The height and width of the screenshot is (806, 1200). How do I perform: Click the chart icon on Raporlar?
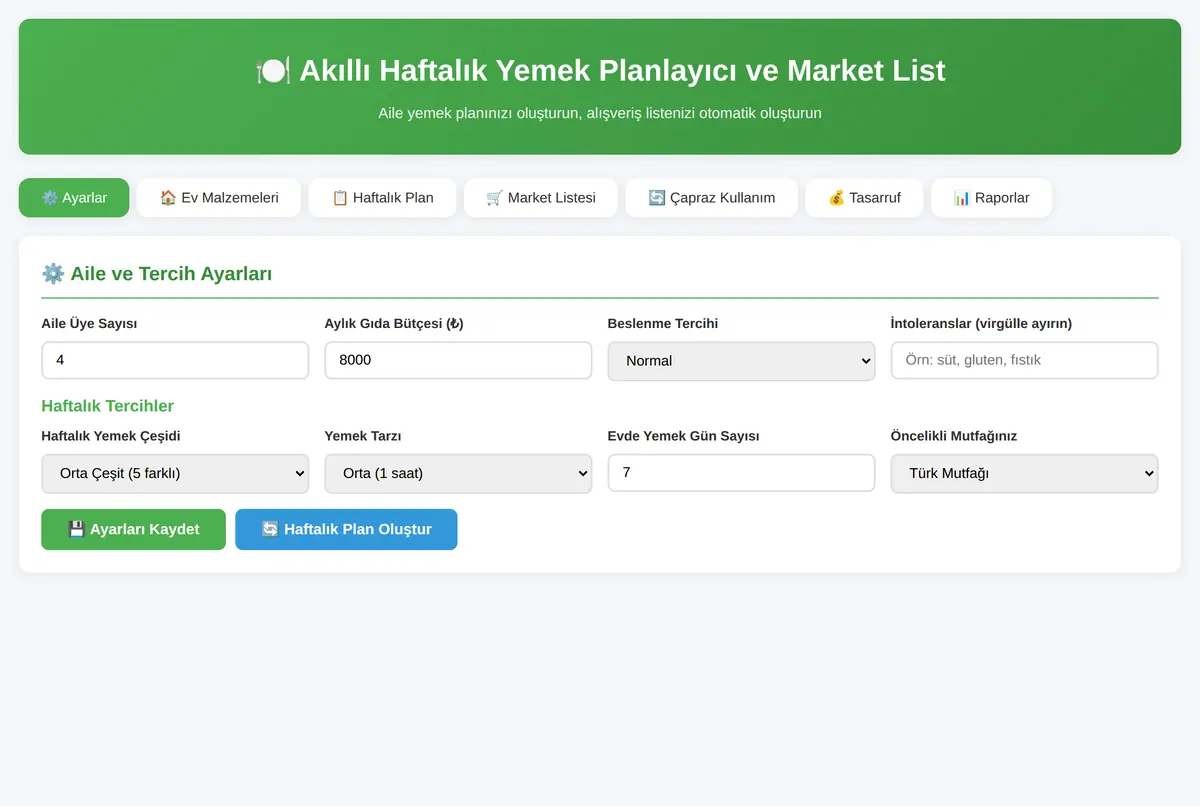click(x=962, y=198)
